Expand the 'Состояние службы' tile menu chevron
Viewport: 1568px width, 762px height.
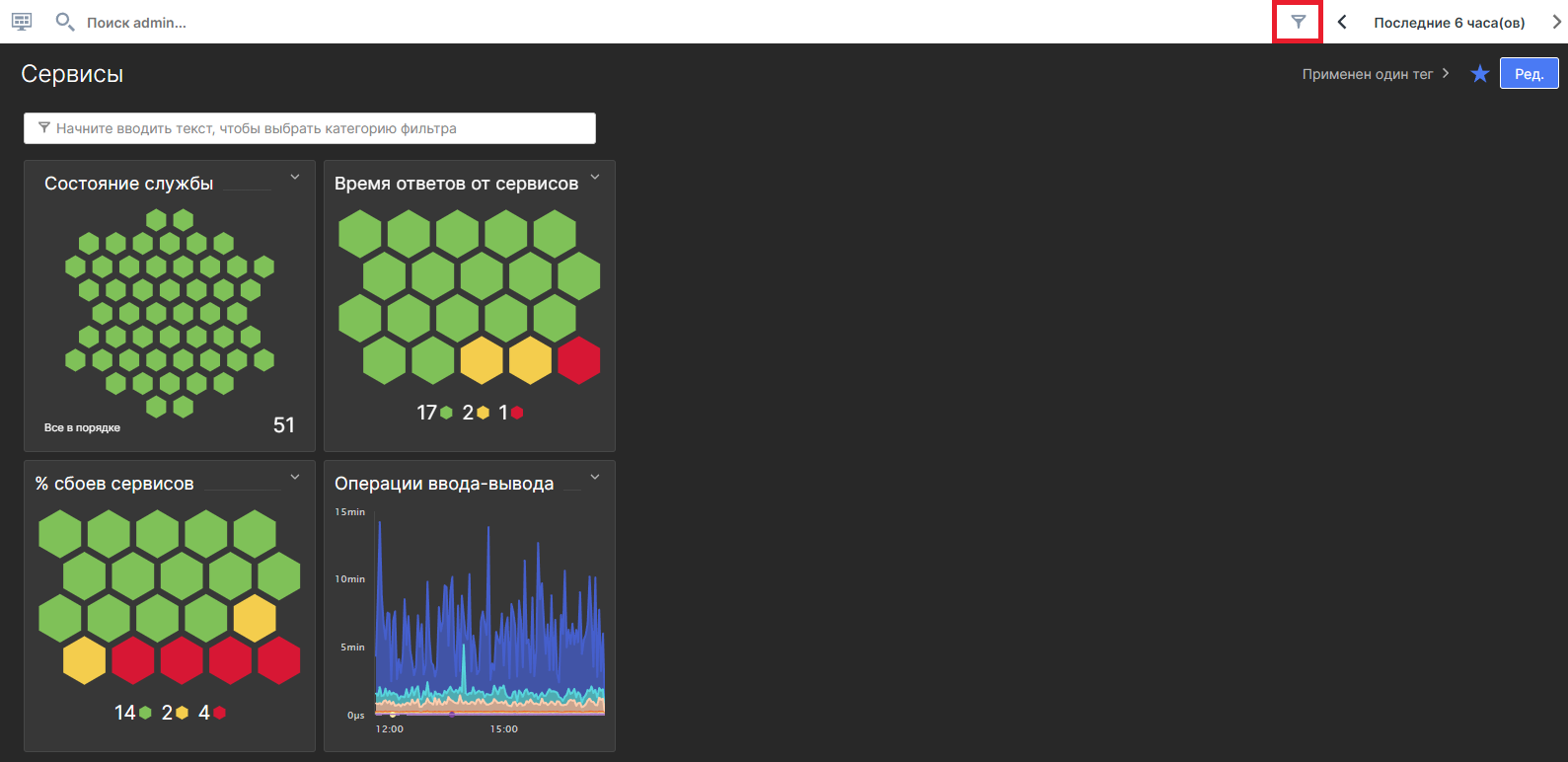[294, 178]
